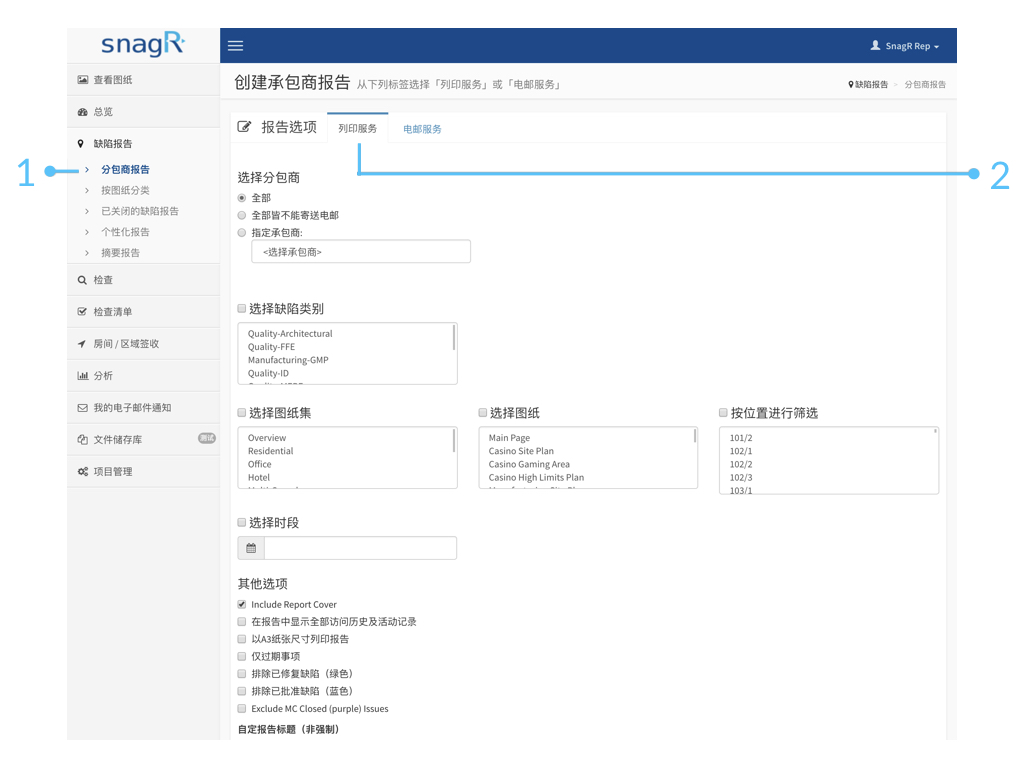The image size is (1024, 768).
Task: Click the 分析 bar chart icon
Action: [82, 376]
